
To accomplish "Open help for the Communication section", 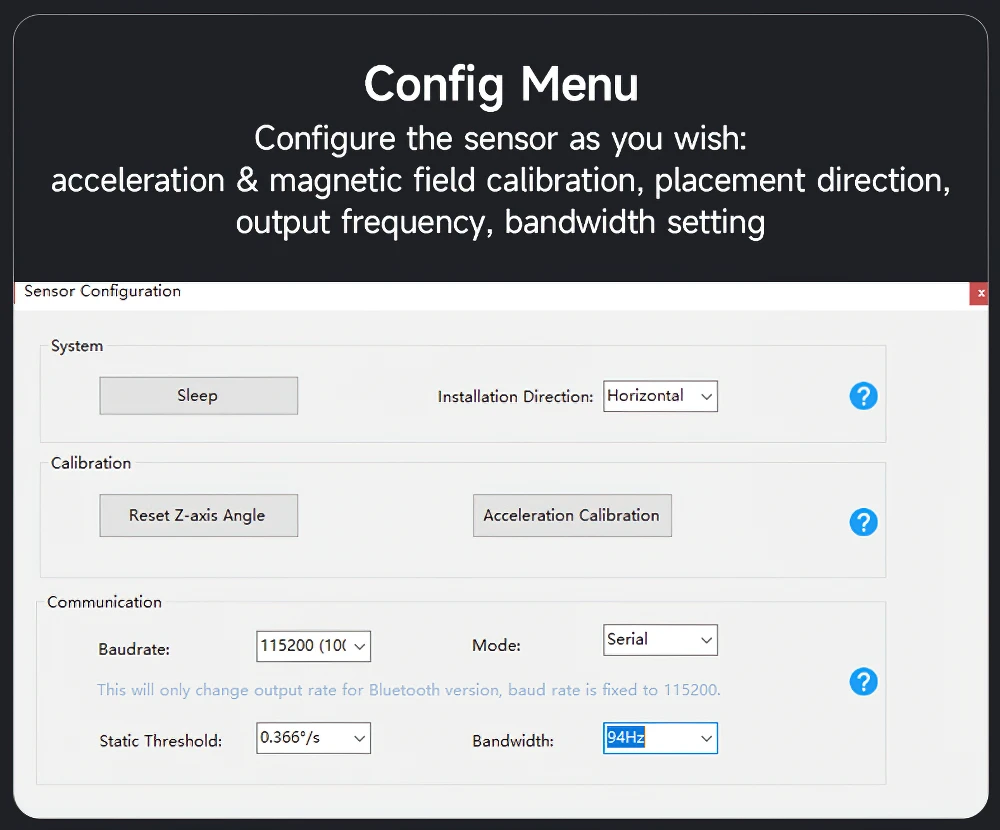I will [x=864, y=682].
